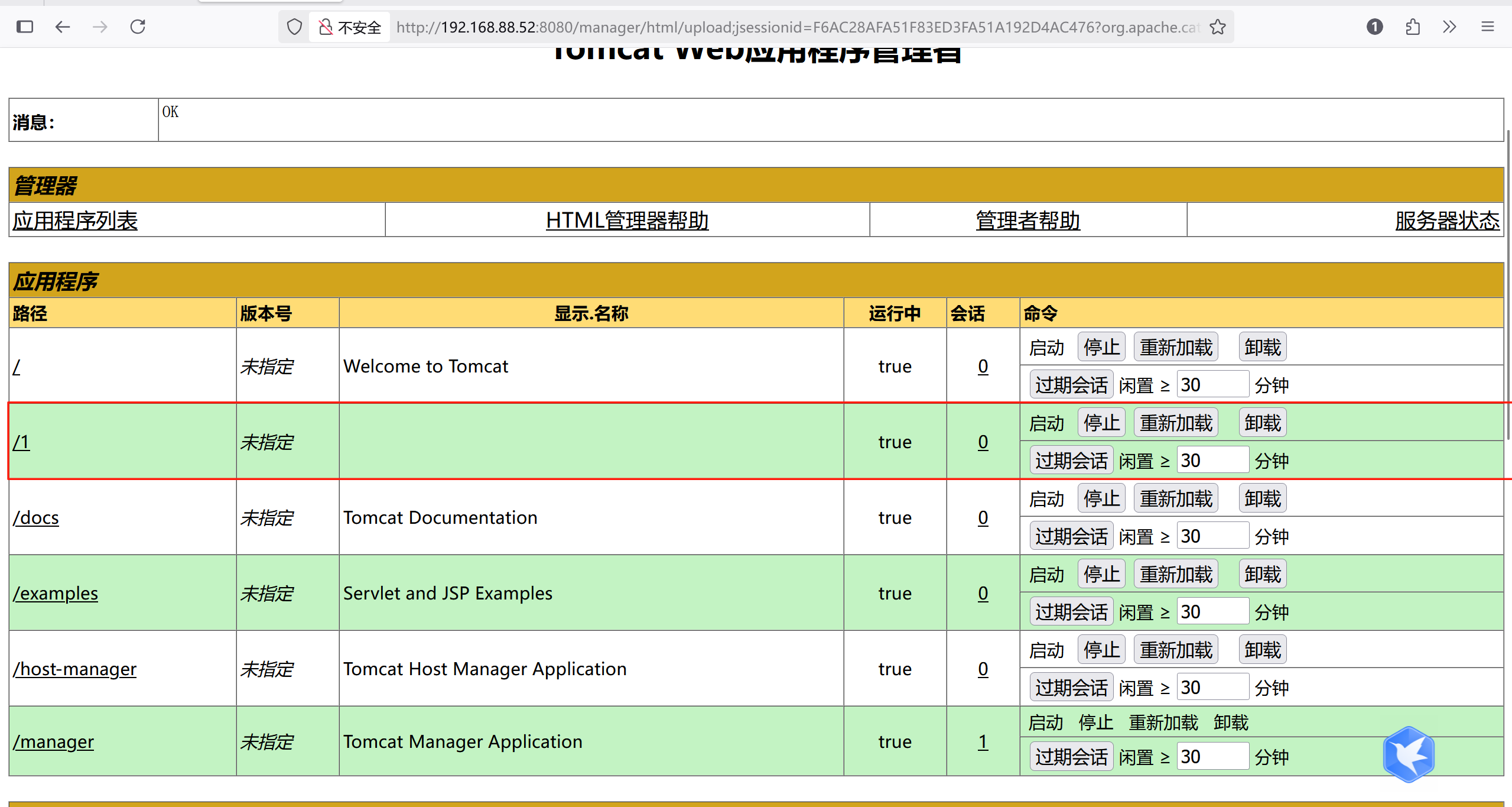Viewport: 1512px width, 807px height.
Task: Open the badge icon showing number 1
Action: pos(1374,27)
